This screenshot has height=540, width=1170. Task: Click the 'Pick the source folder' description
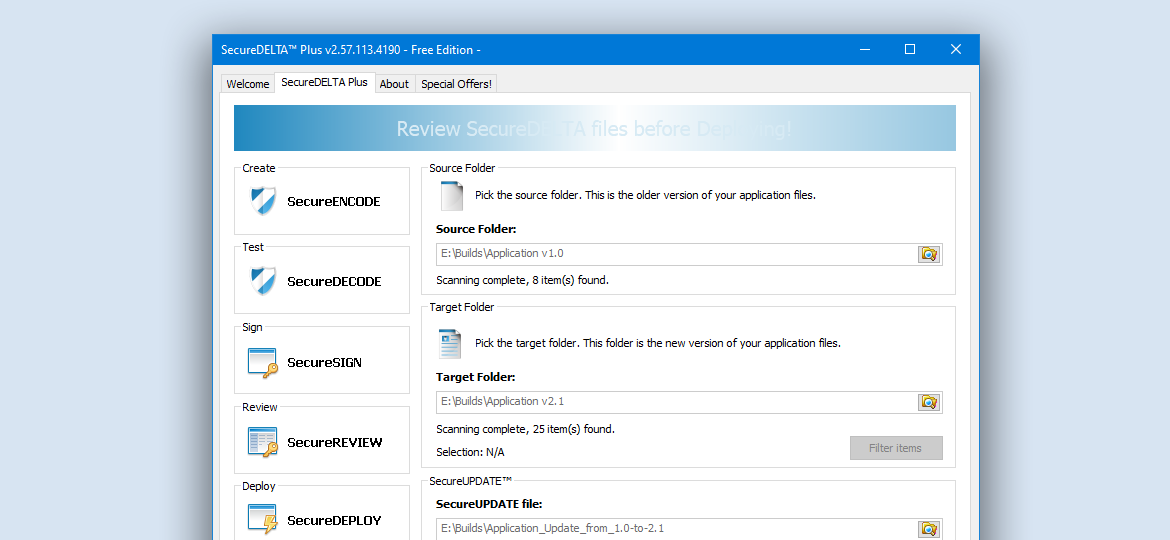point(645,195)
